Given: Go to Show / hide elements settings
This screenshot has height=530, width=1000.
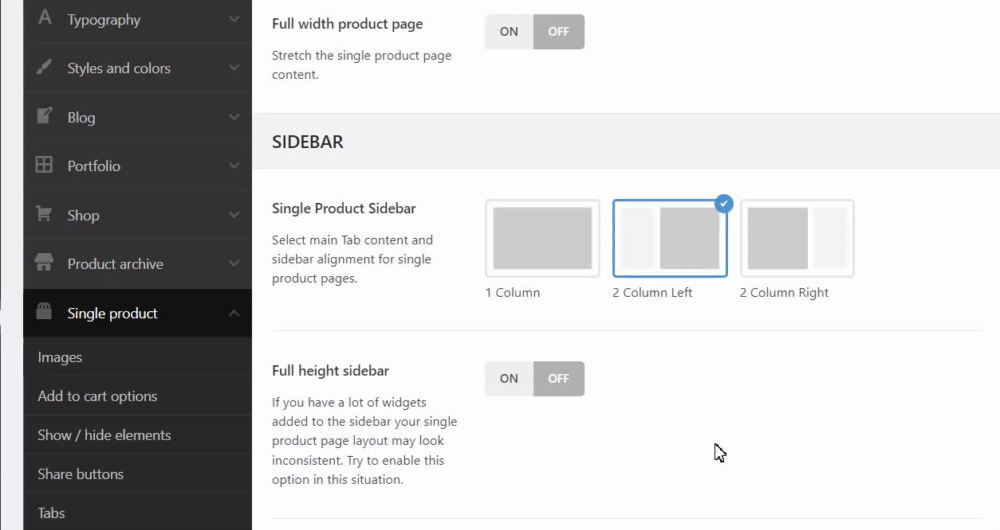Looking at the screenshot, I should pos(104,435).
